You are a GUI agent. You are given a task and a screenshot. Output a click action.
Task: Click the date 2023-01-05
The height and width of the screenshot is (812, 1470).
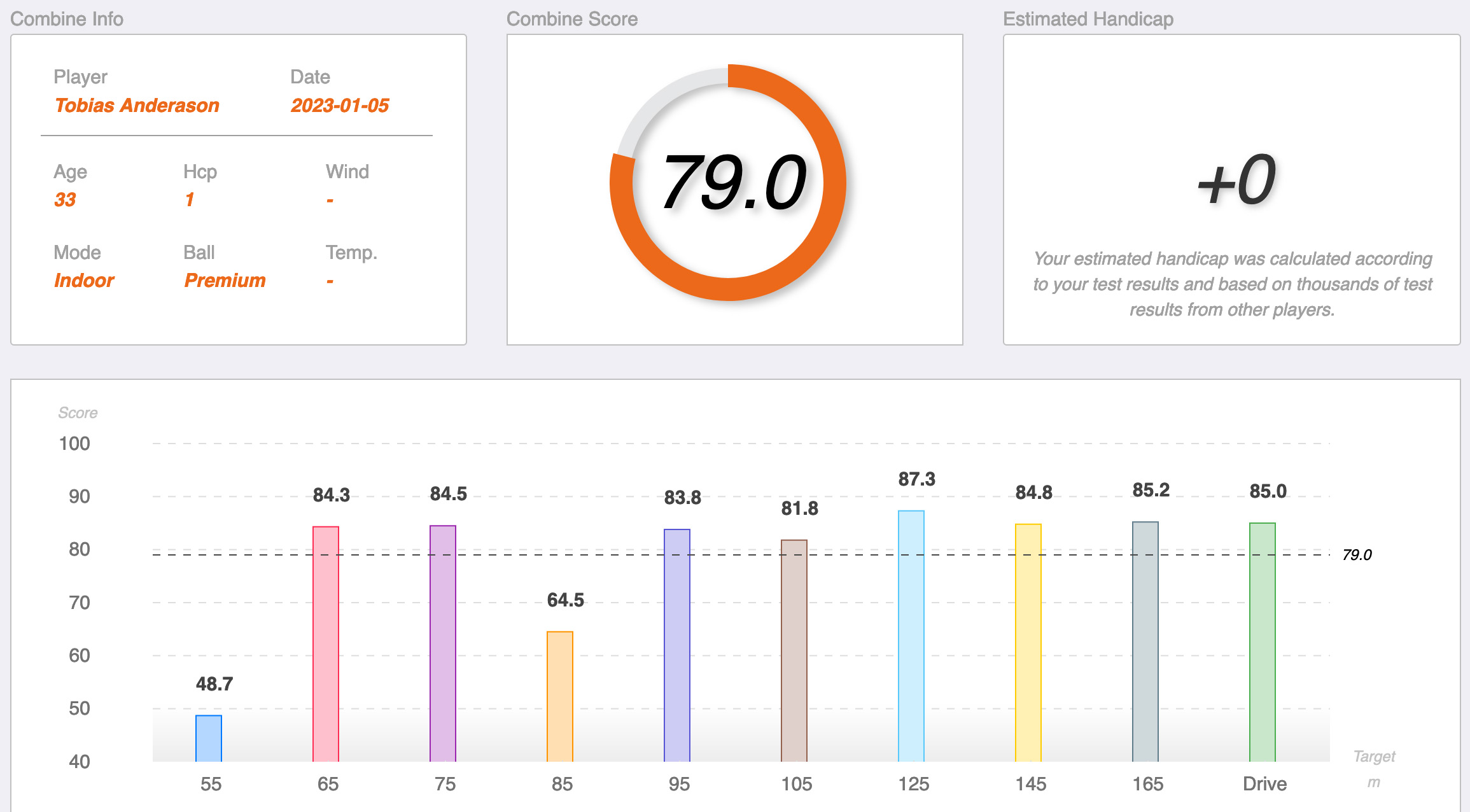click(x=340, y=105)
